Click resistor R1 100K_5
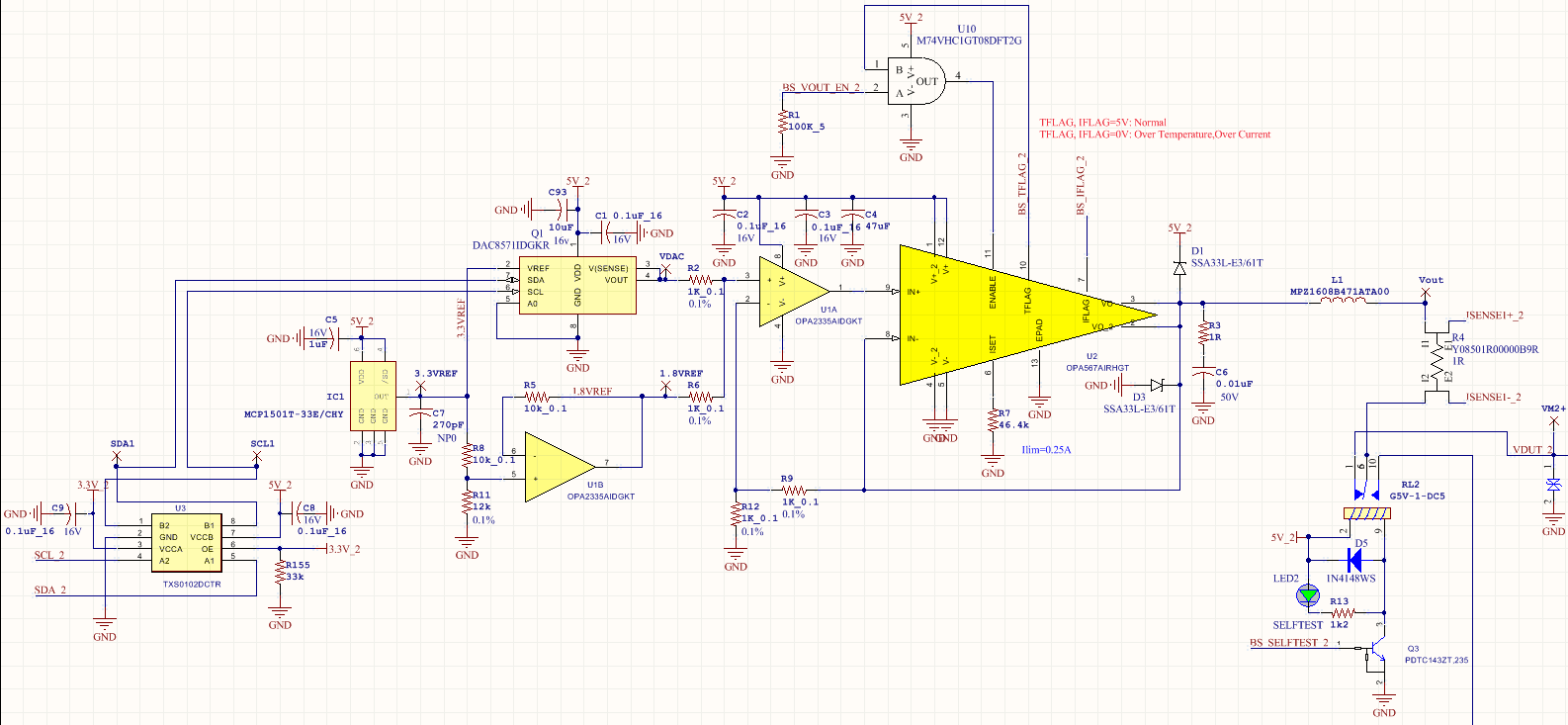The width and height of the screenshot is (1568, 725). 782,123
